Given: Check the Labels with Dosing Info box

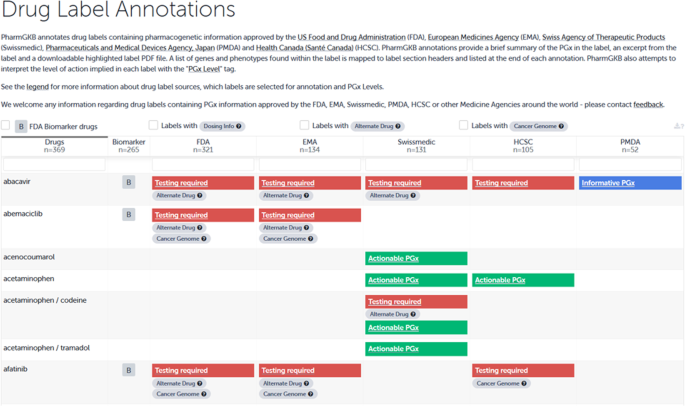Looking at the screenshot, I should pyautogui.click(x=153, y=125).
